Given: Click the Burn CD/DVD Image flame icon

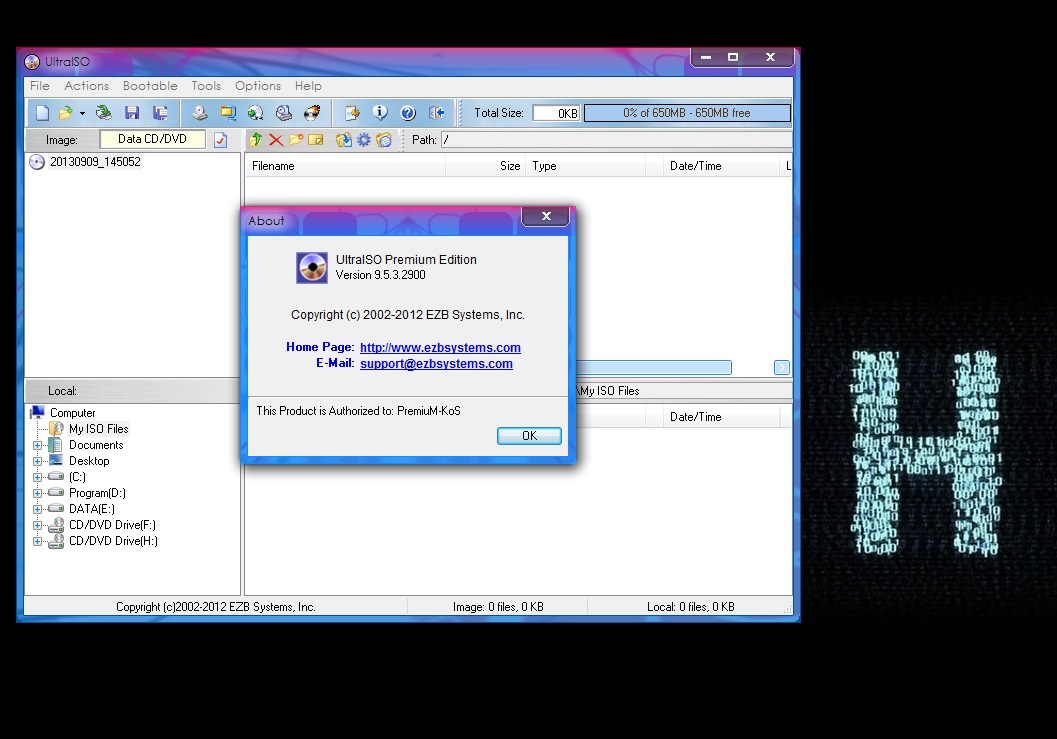Looking at the screenshot, I should coord(312,113).
